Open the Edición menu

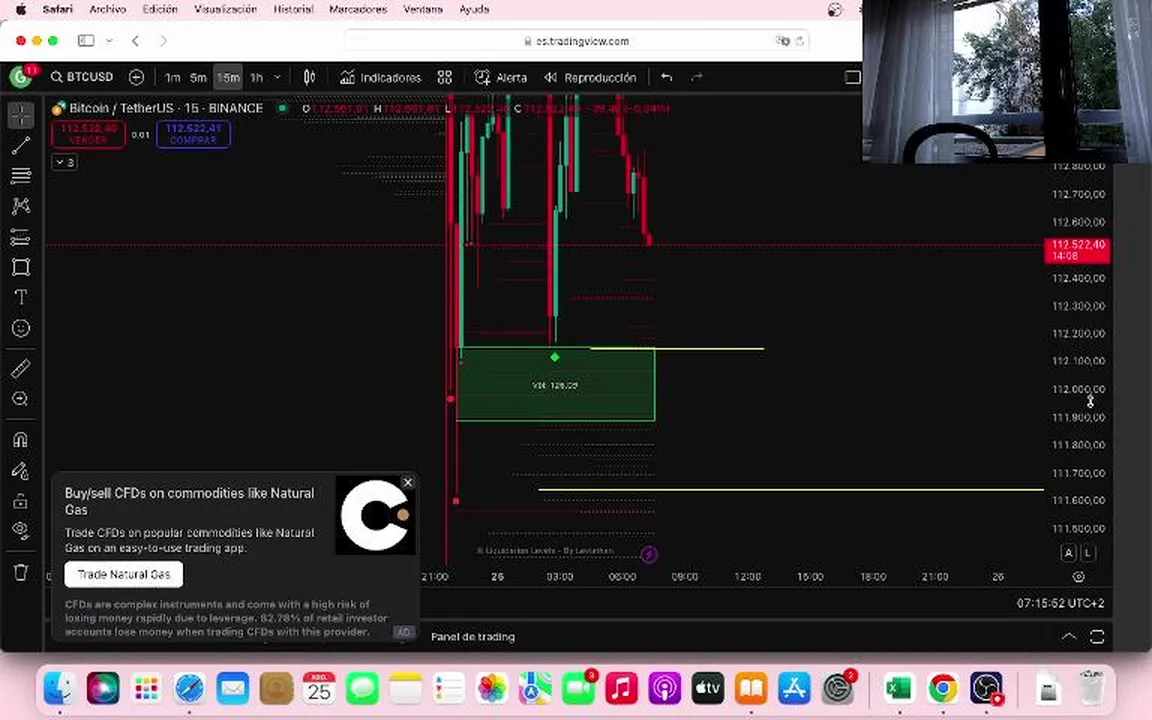160,10
